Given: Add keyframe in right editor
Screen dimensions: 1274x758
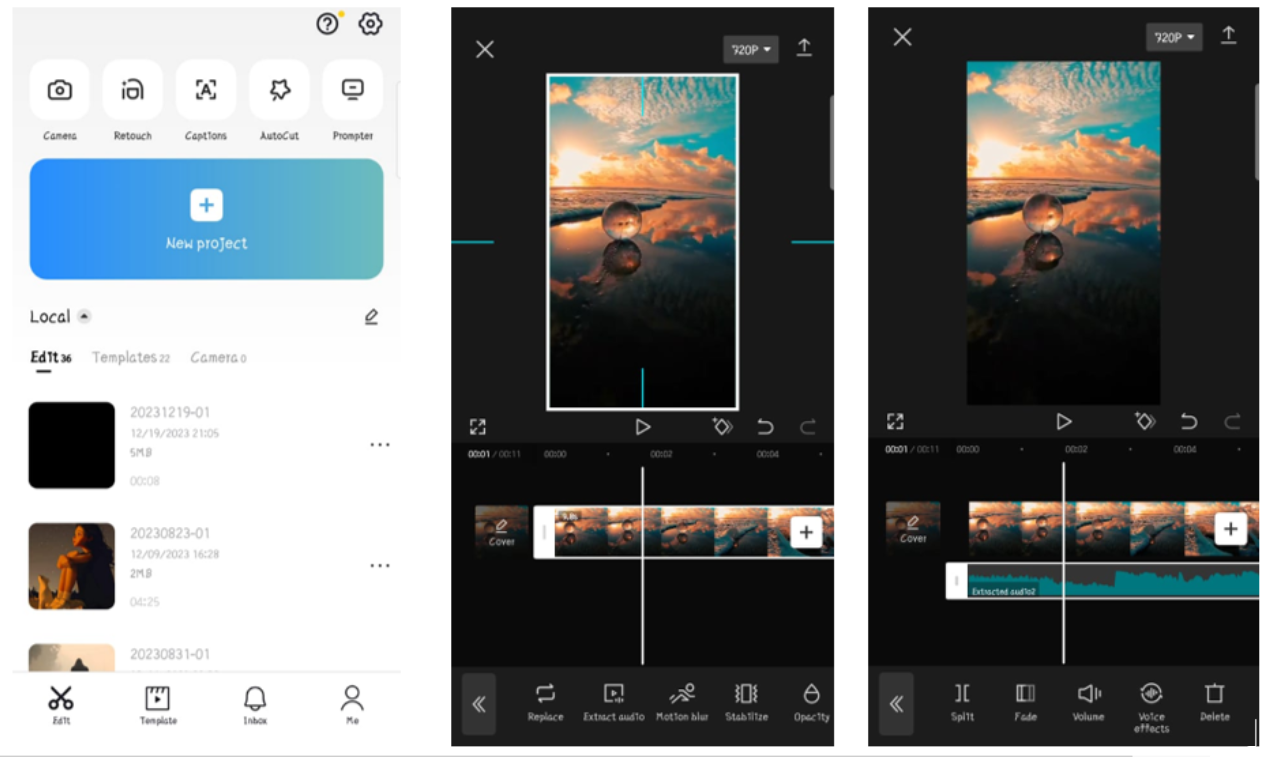Looking at the screenshot, I should (1145, 422).
